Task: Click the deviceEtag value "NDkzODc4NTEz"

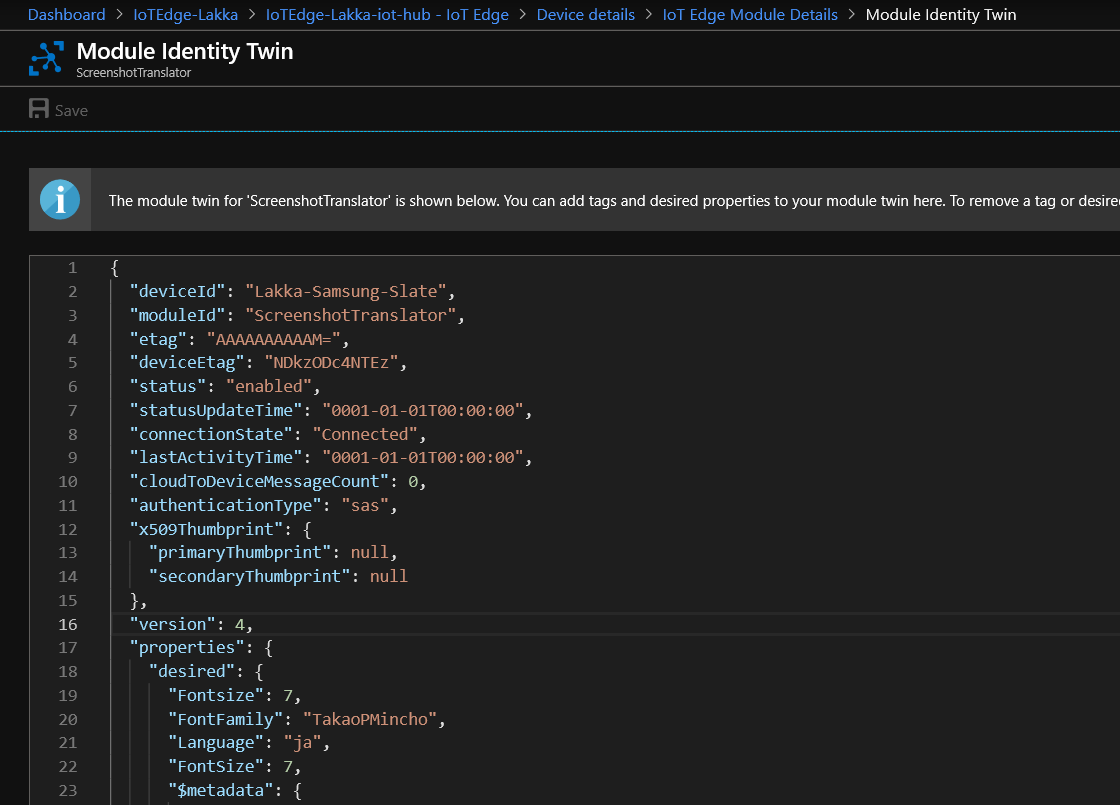Action: point(331,363)
